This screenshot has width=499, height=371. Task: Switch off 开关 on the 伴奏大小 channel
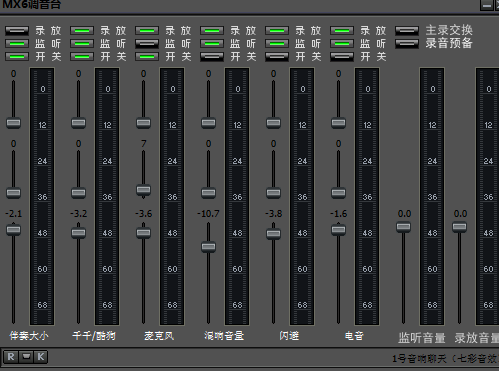click(17, 56)
